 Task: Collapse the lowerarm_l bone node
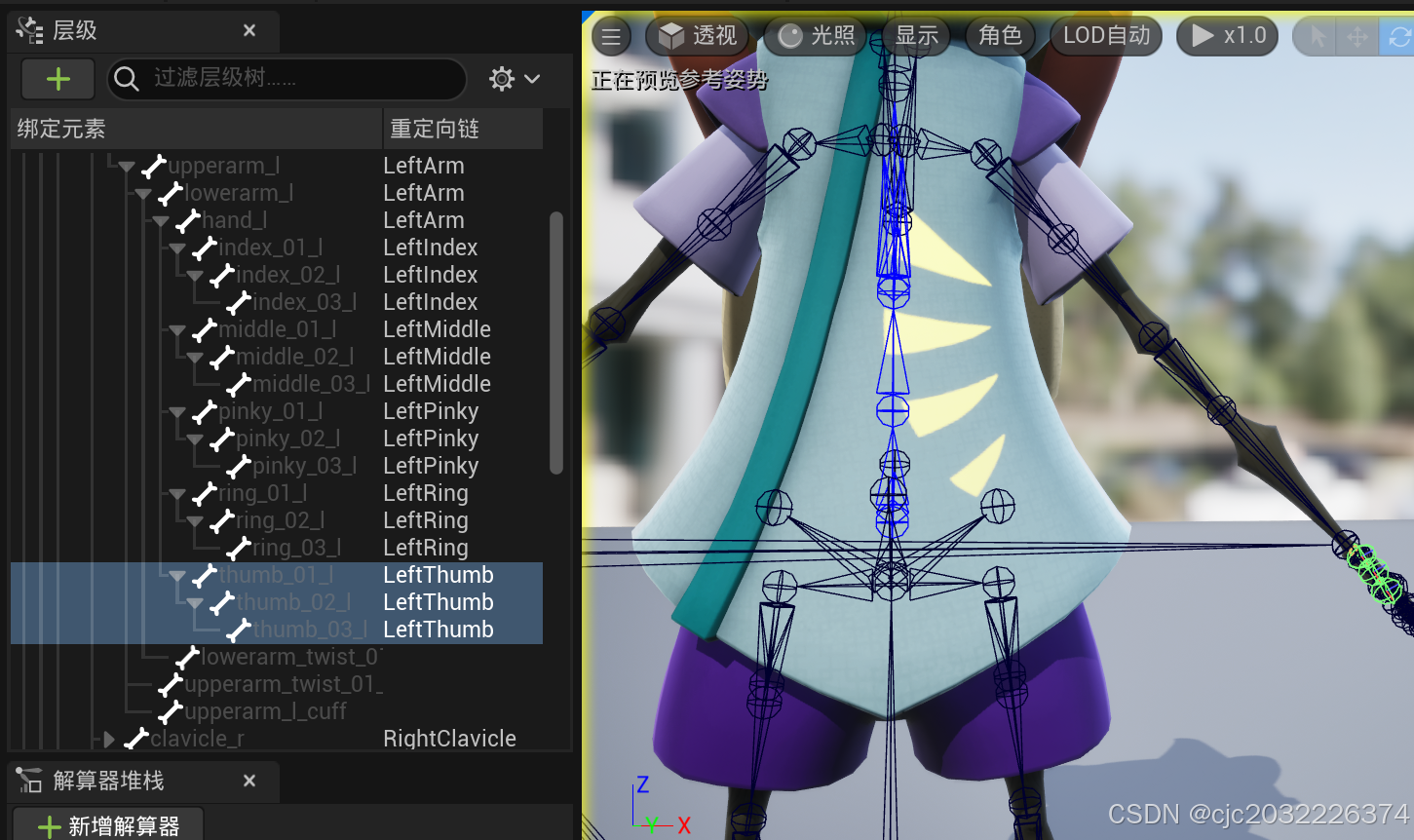tap(143, 194)
